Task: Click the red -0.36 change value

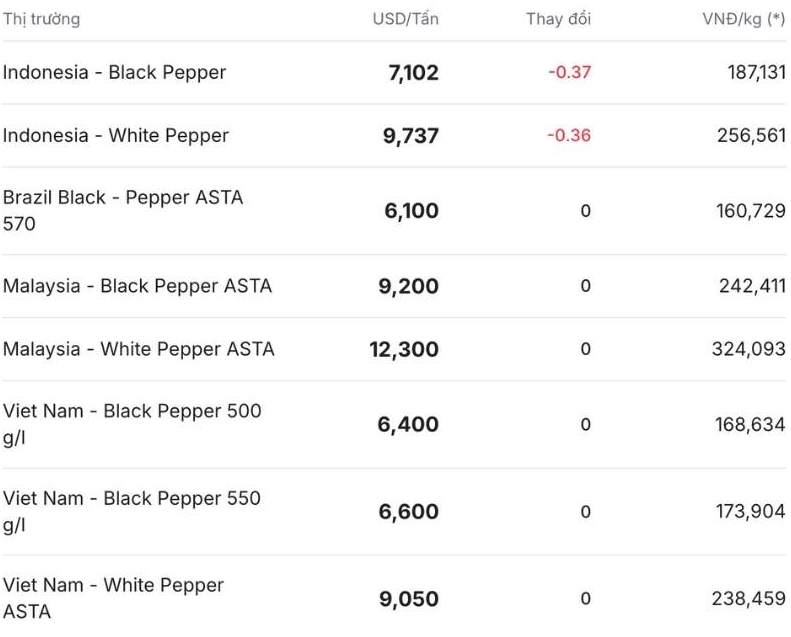Action: coord(569,135)
